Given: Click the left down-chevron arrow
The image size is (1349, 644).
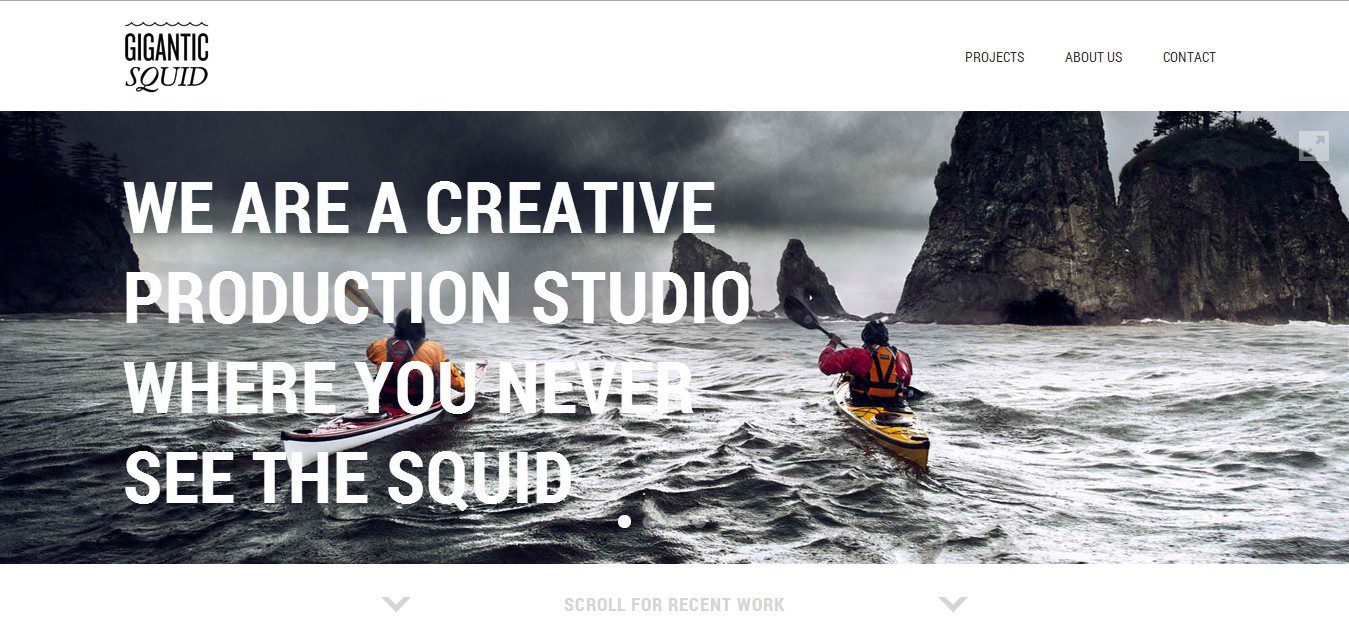Looking at the screenshot, I should click(x=396, y=604).
